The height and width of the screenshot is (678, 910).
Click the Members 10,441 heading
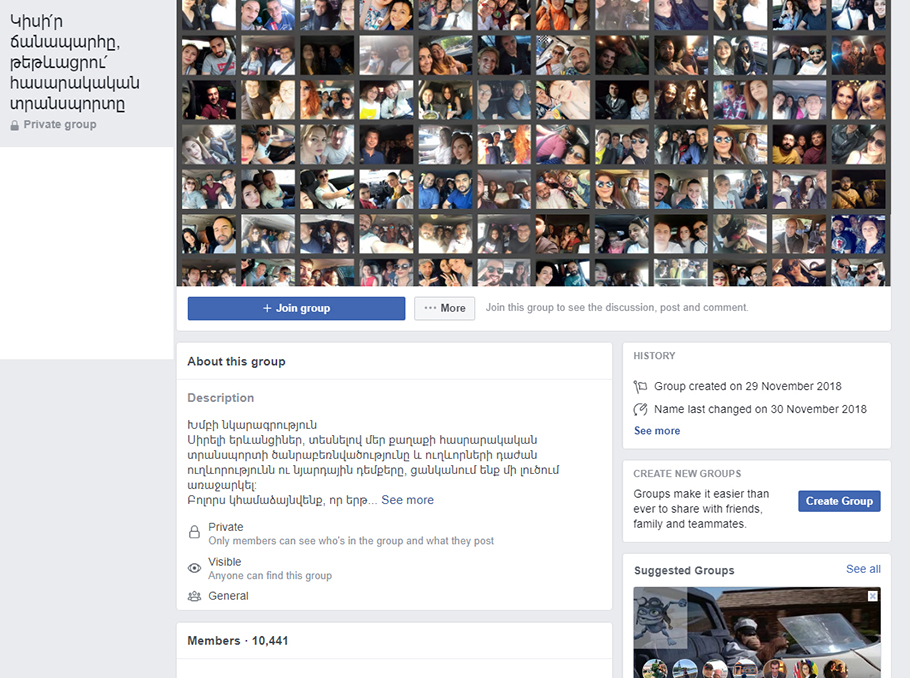(x=237, y=641)
